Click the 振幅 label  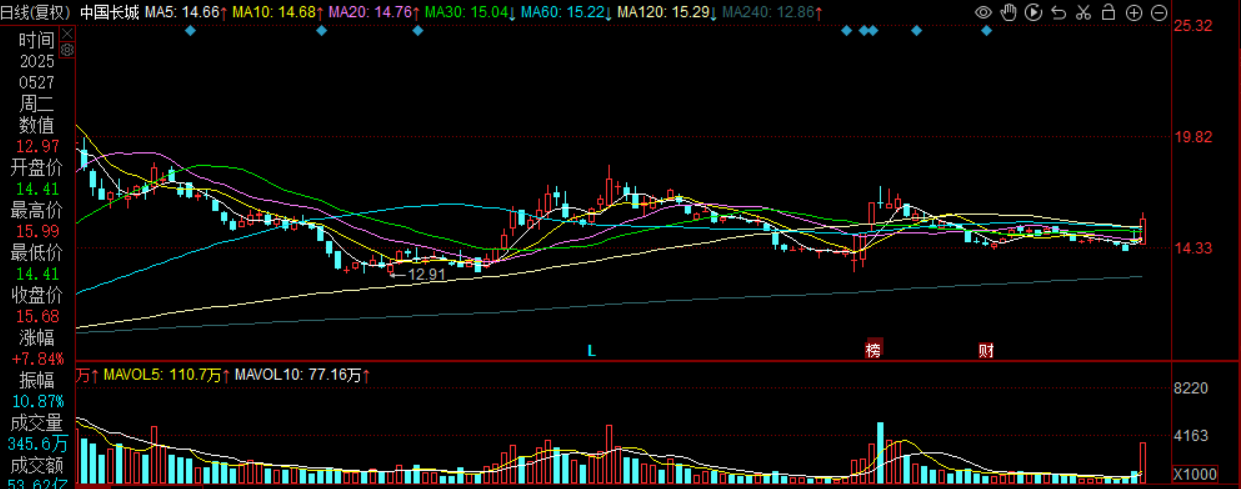36,380
